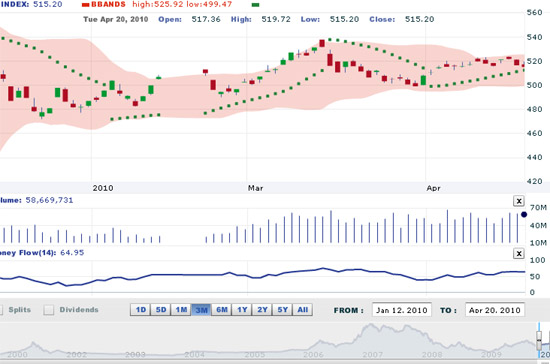Click the BBANDS indicator label
550x364 pixels.
[x=108, y=5]
